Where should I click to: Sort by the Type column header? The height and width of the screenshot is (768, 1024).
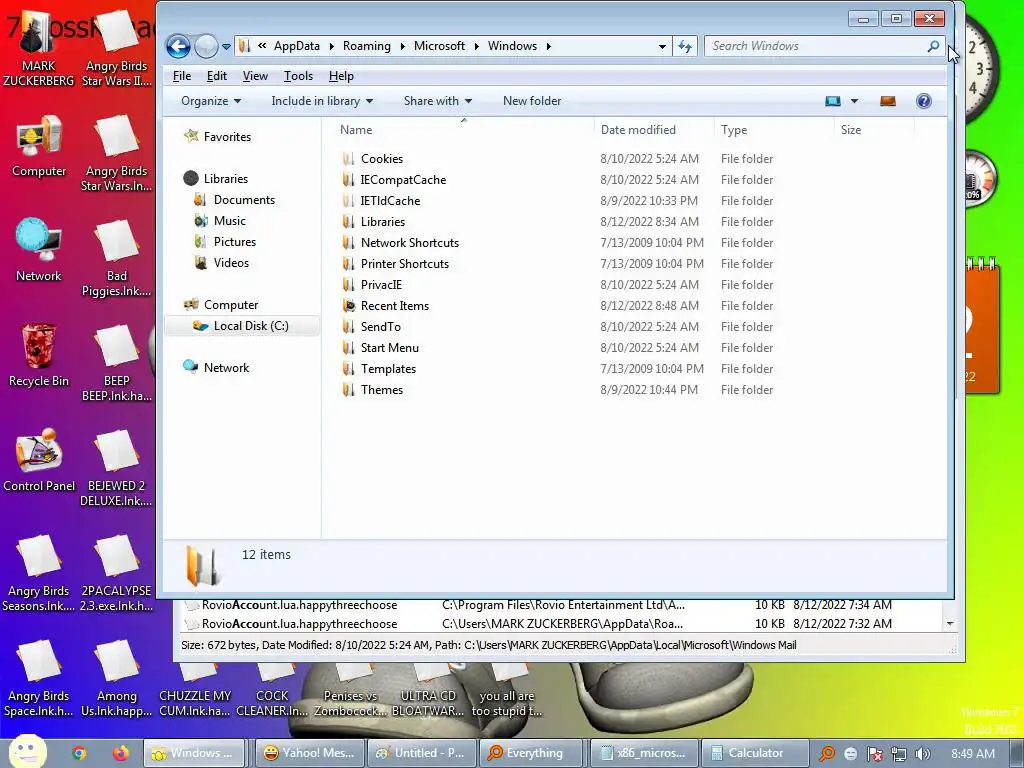click(x=775, y=129)
